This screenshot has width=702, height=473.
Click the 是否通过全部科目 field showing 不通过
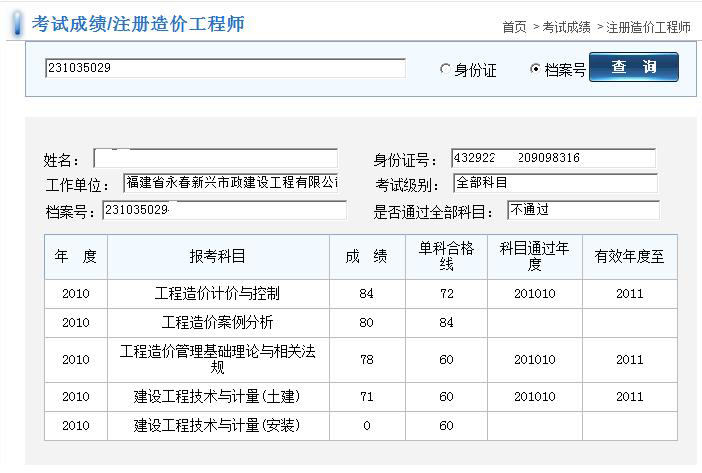point(583,210)
